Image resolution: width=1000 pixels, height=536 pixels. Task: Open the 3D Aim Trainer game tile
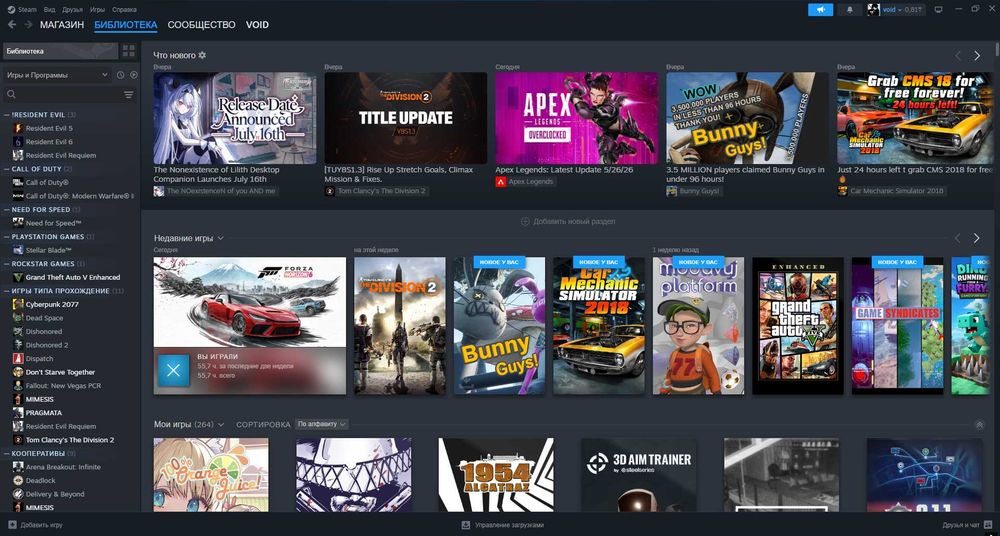[638, 475]
